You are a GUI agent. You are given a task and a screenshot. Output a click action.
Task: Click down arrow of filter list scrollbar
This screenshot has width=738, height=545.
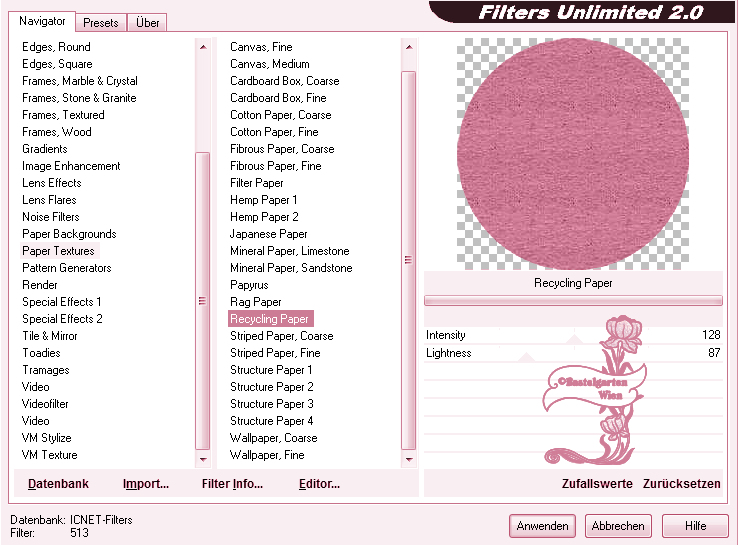(x=409, y=459)
